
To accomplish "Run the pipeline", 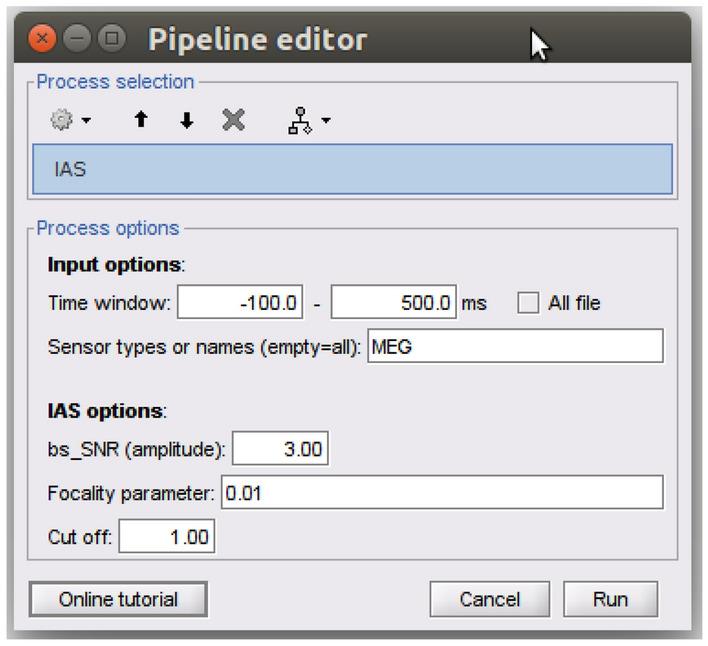I will (610, 600).
